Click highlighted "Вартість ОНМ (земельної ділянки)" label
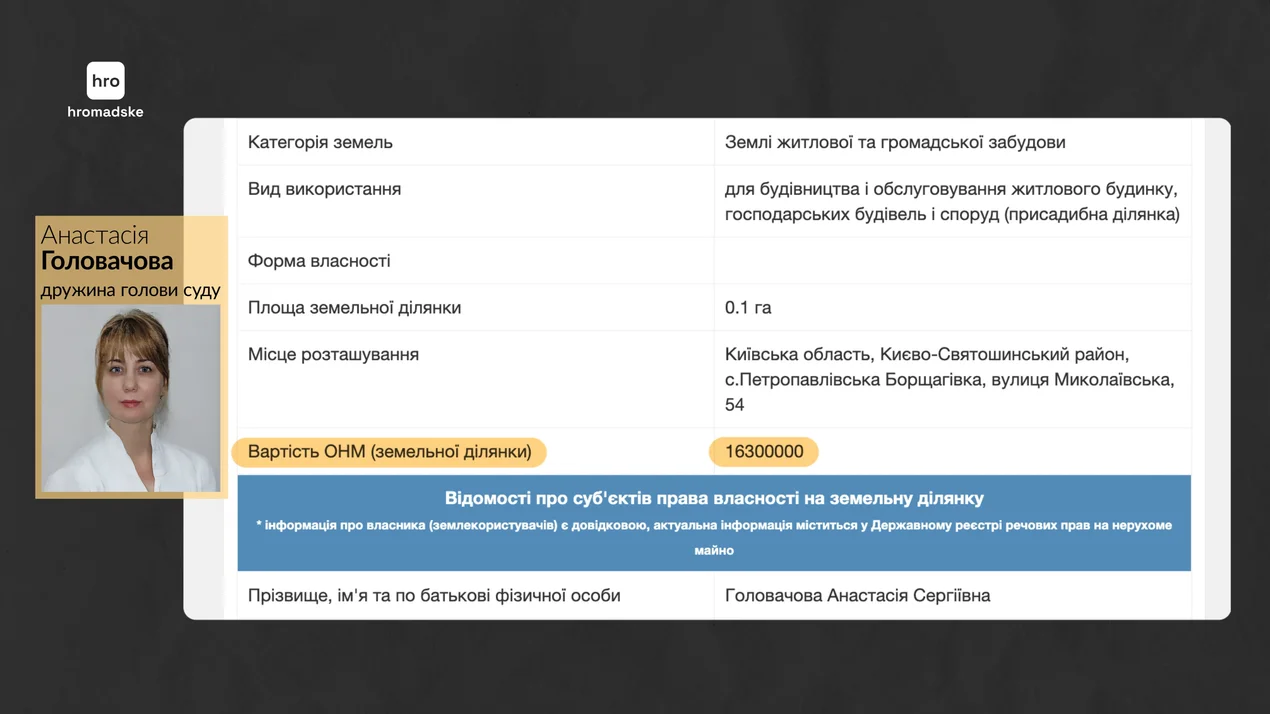 click(x=389, y=453)
